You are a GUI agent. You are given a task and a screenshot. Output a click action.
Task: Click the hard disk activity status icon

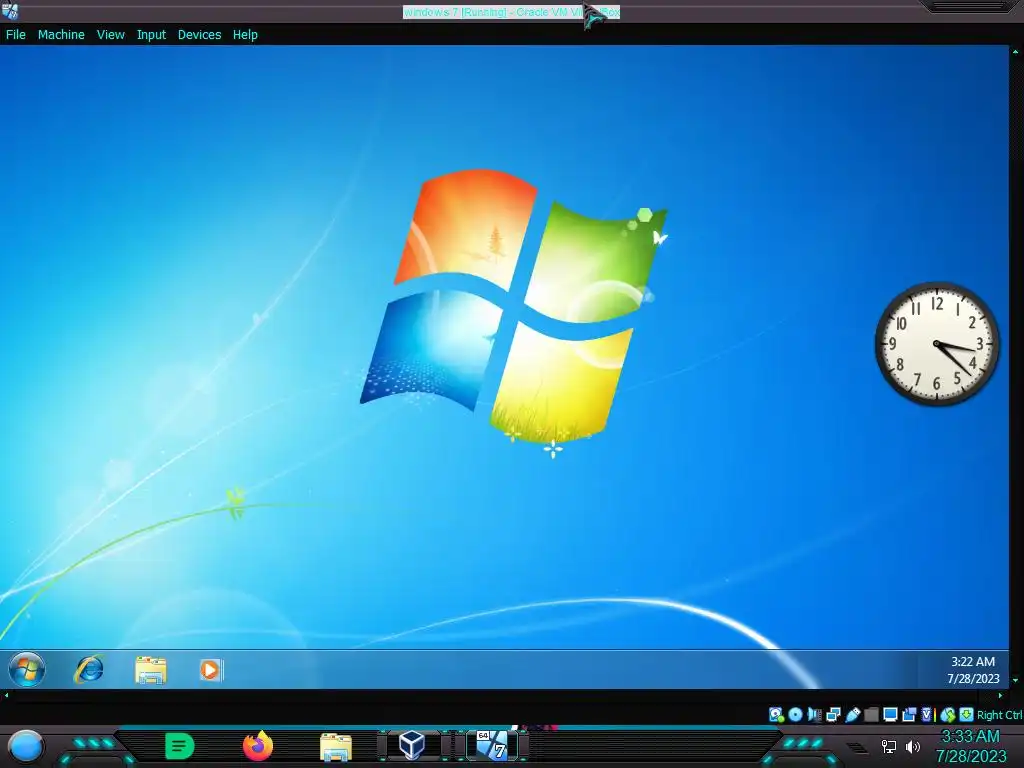(x=776, y=714)
